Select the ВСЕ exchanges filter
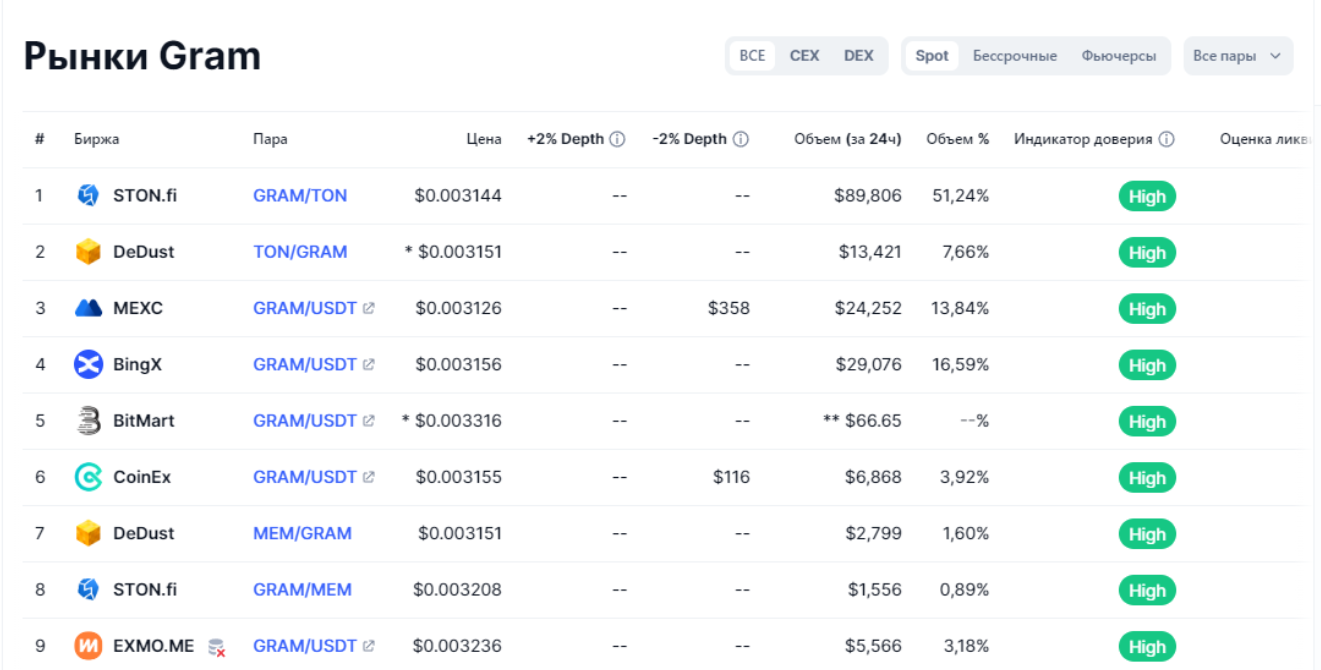 point(752,56)
